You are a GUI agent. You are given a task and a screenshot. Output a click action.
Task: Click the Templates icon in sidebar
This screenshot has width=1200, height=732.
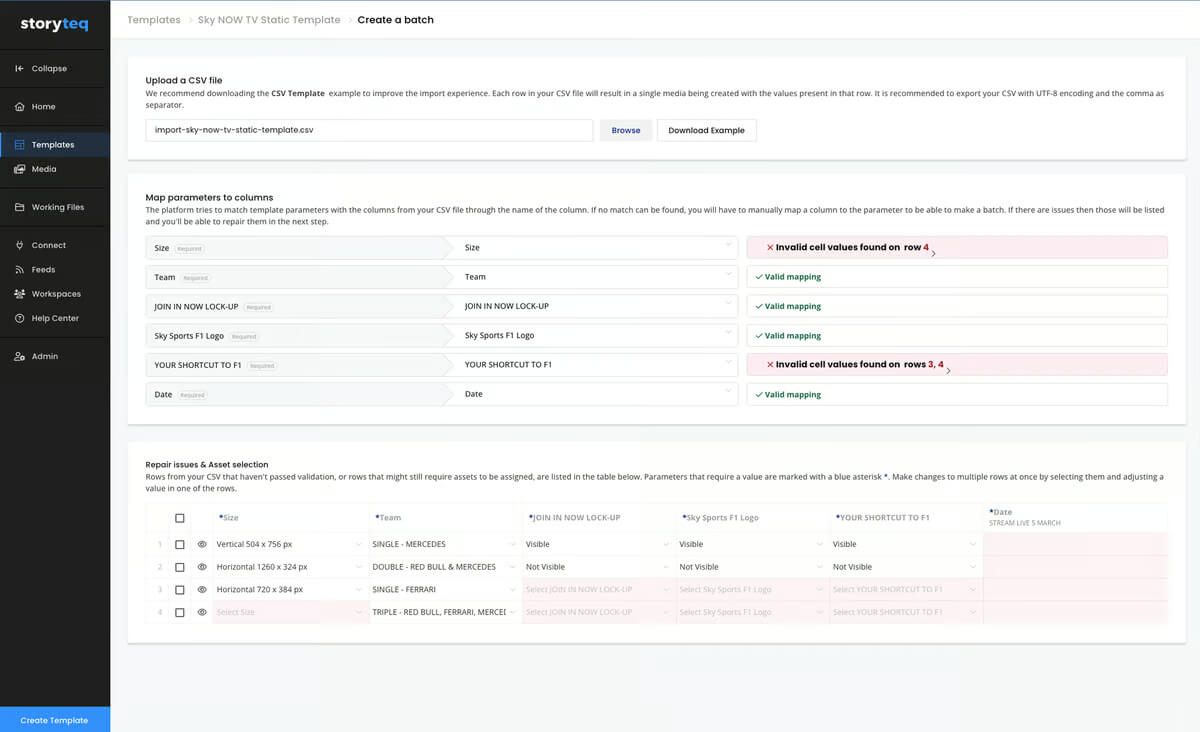[20, 145]
